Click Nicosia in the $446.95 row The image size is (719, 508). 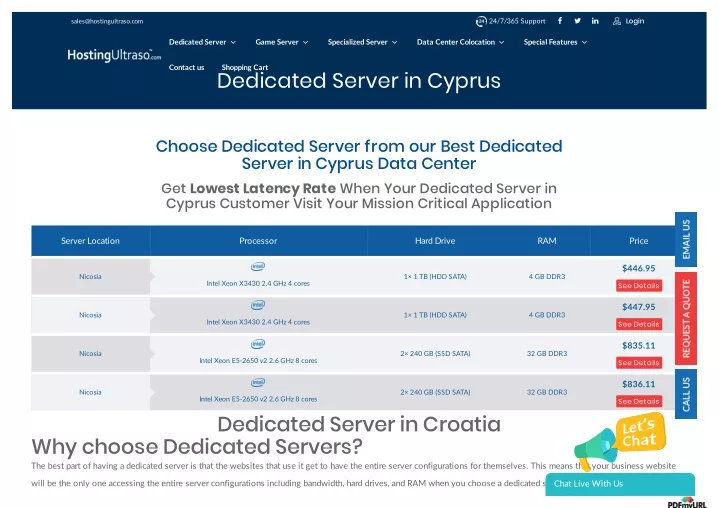(x=90, y=276)
